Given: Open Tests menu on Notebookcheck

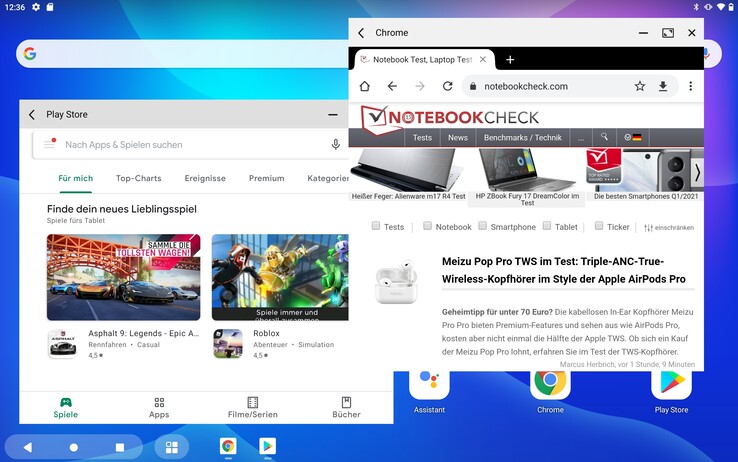Looking at the screenshot, I should pos(422,138).
